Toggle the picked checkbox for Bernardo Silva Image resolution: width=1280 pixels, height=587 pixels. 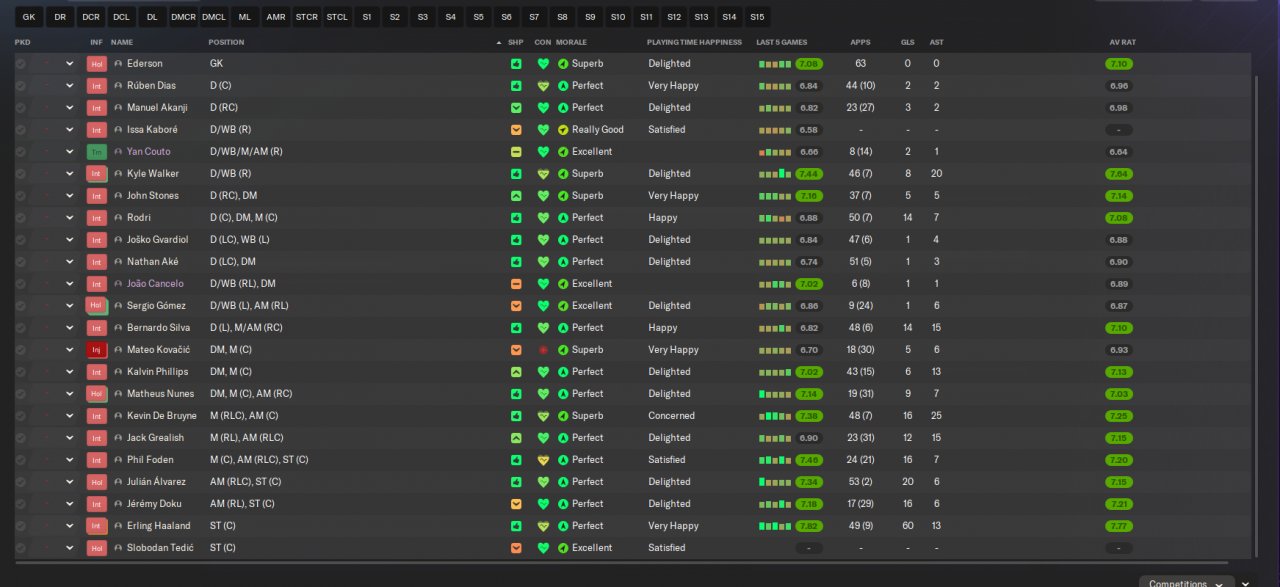point(20,328)
